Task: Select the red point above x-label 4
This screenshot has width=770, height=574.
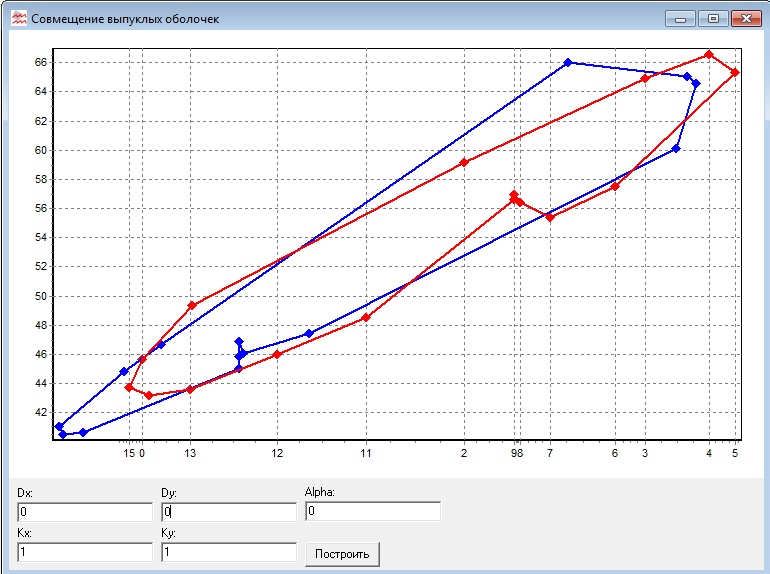Action: (x=709, y=54)
